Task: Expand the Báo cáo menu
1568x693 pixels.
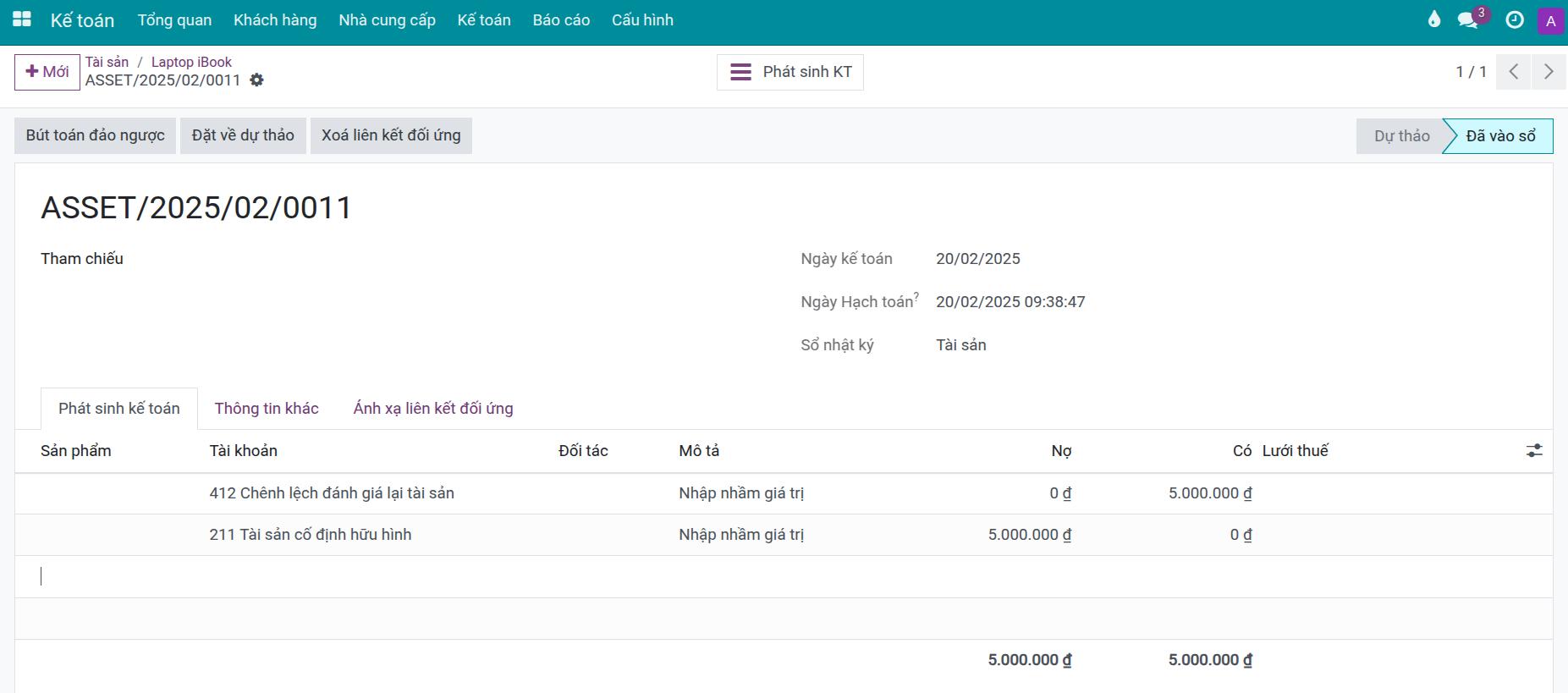Action: coord(561,20)
